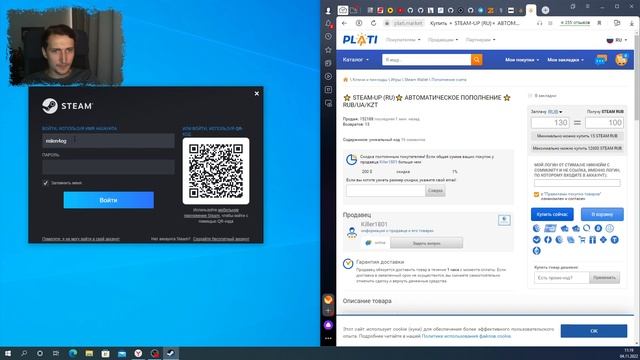Toggle the add to bookmarks checkbox
Screen dimensions: 640x360
(x=530, y=96)
